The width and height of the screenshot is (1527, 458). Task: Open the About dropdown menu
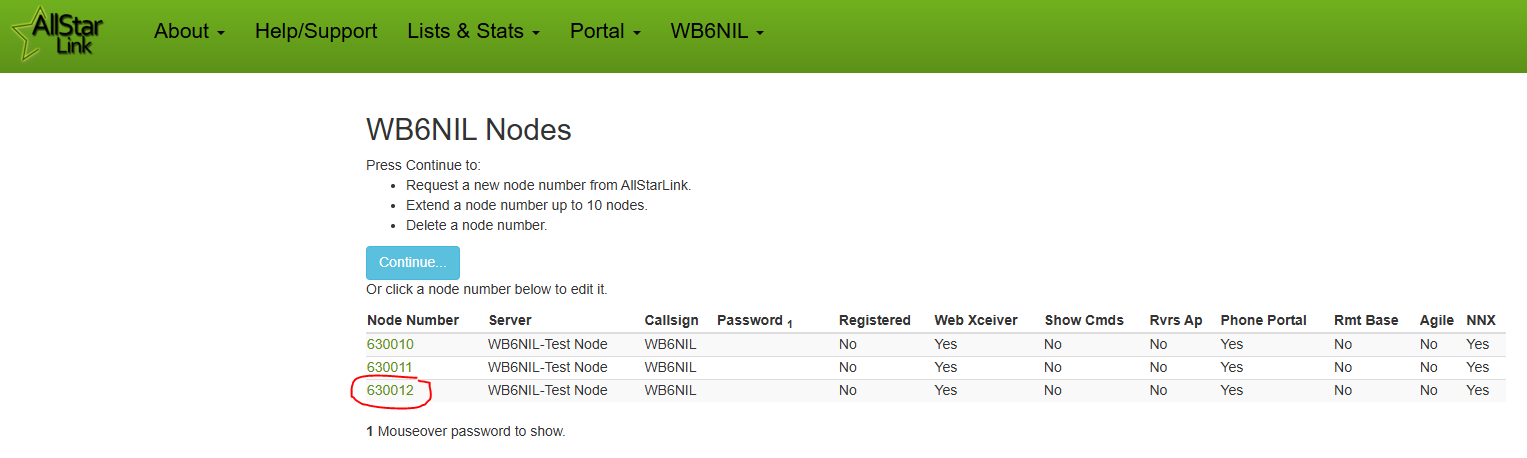click(x=189, y=31)
